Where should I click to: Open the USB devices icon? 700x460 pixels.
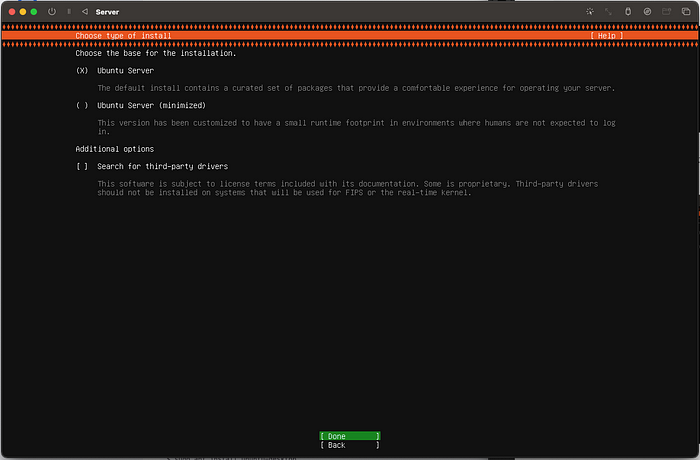[628, 12]
